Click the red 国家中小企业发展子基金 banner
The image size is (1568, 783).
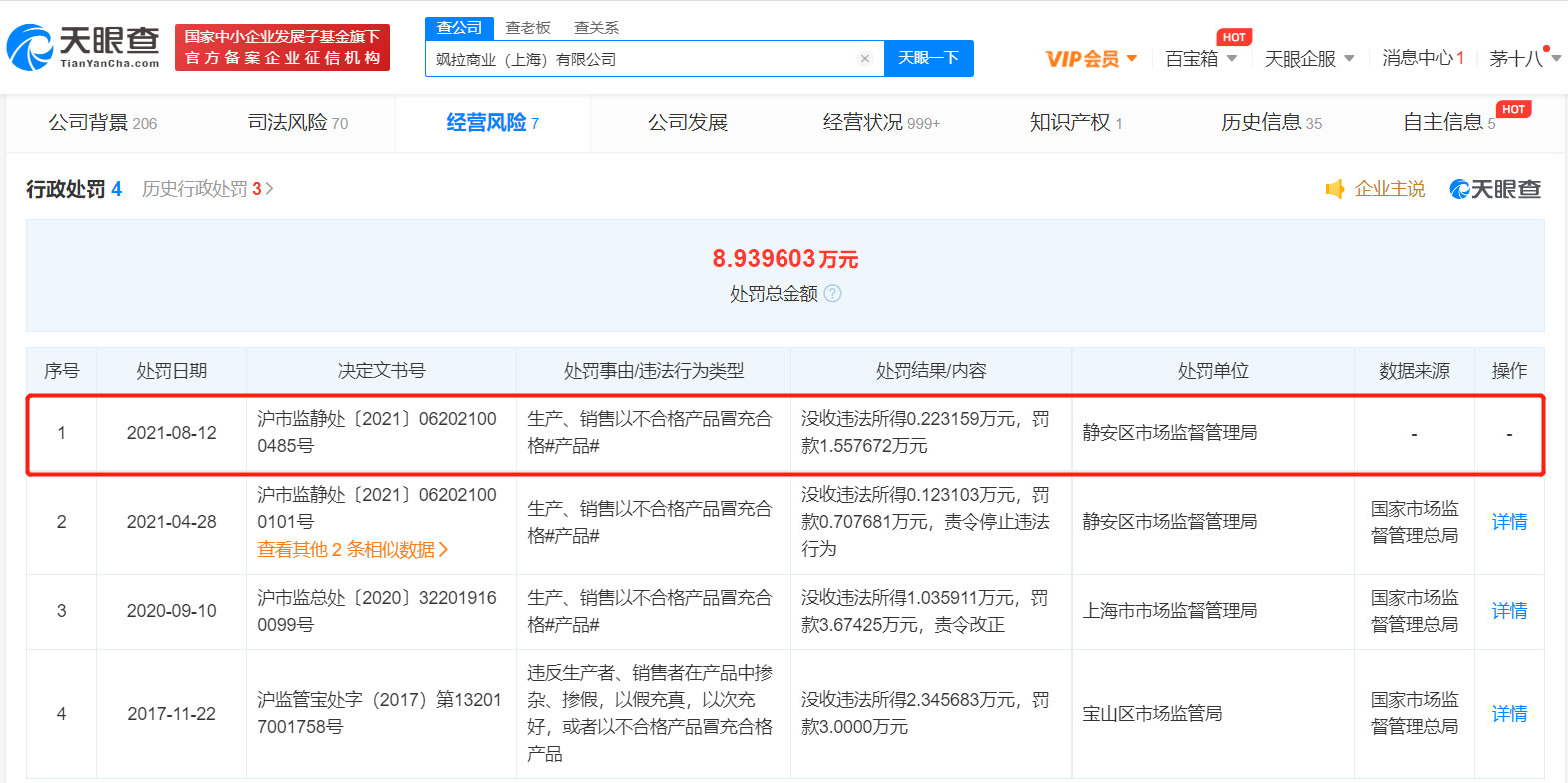pyautogui.click(x=282, y=47)
